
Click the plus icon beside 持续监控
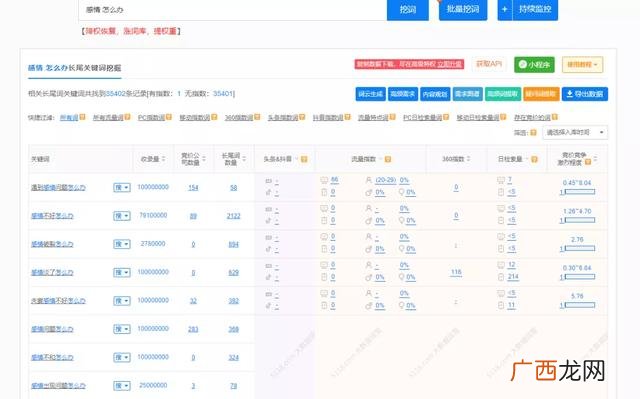click(x=504, y=9)
